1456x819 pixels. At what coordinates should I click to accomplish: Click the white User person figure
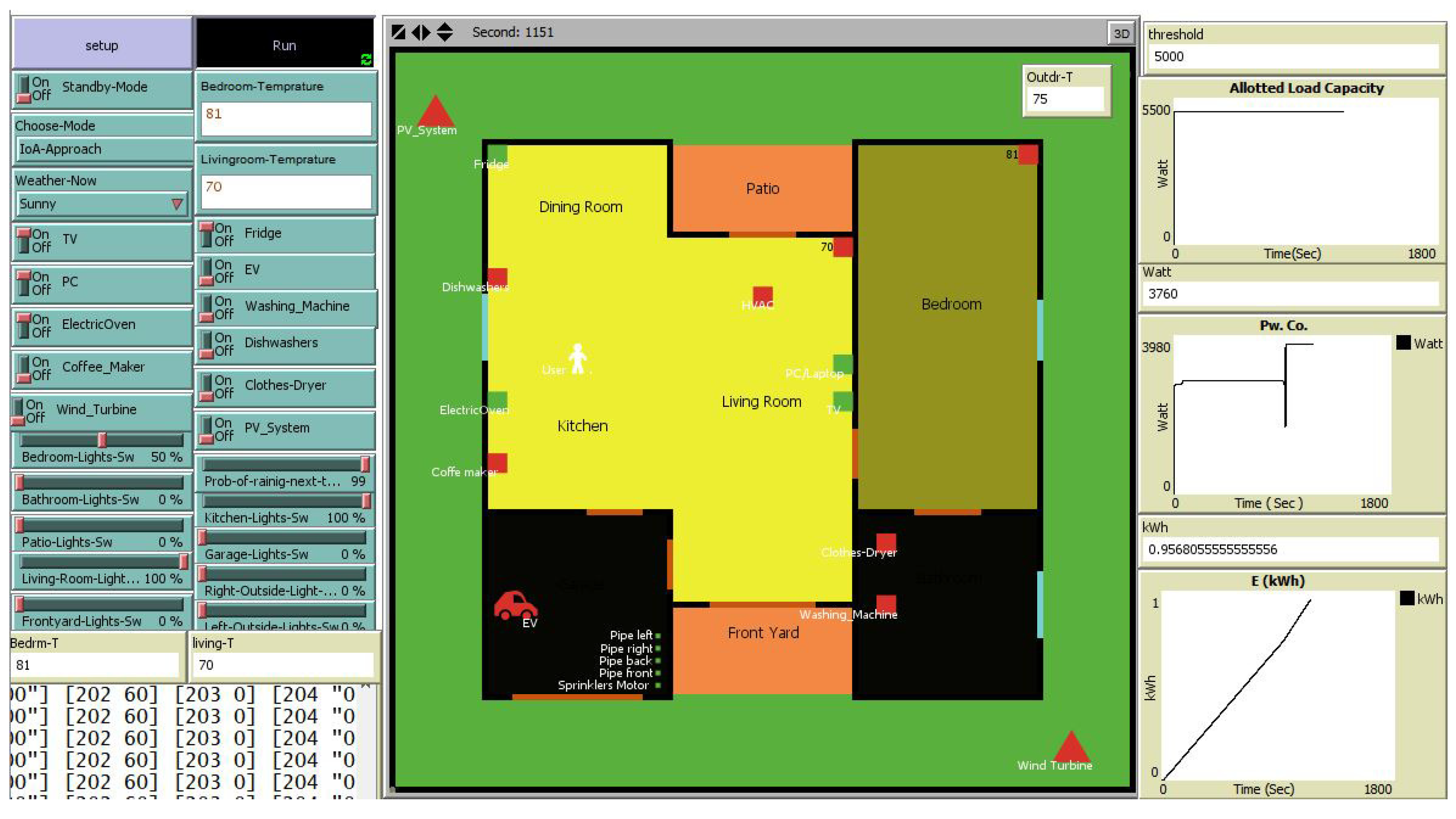click(577, 359)
